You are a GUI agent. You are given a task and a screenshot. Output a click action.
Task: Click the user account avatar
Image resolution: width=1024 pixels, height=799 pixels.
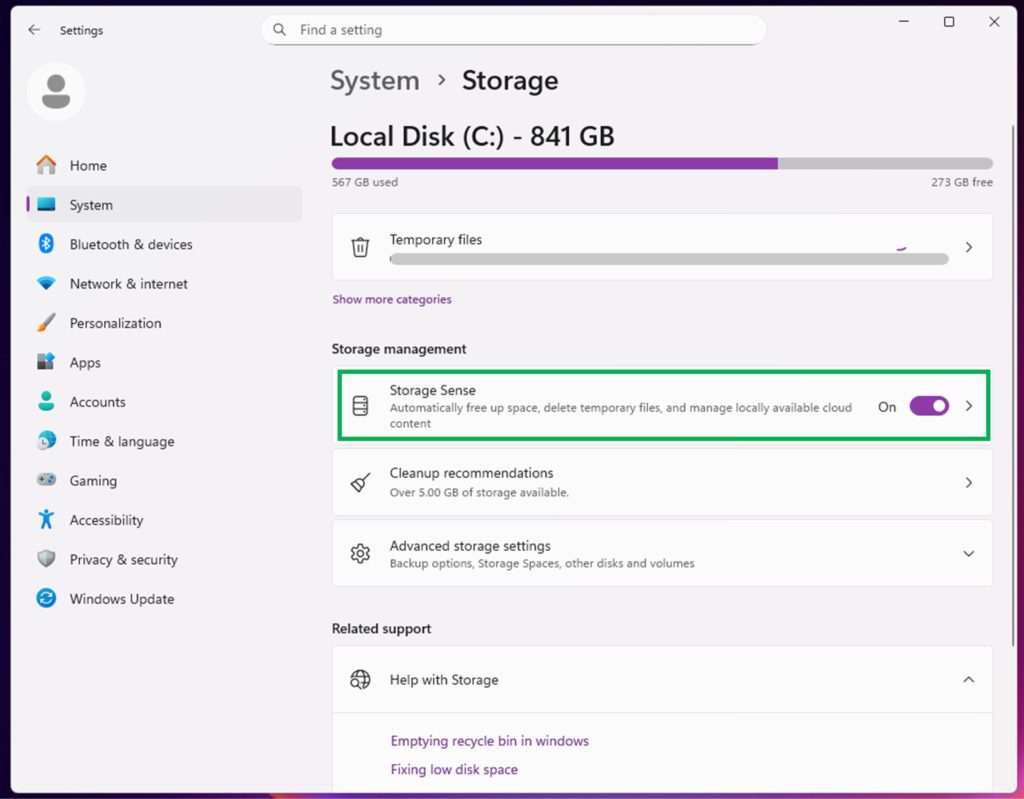(56, 91)
